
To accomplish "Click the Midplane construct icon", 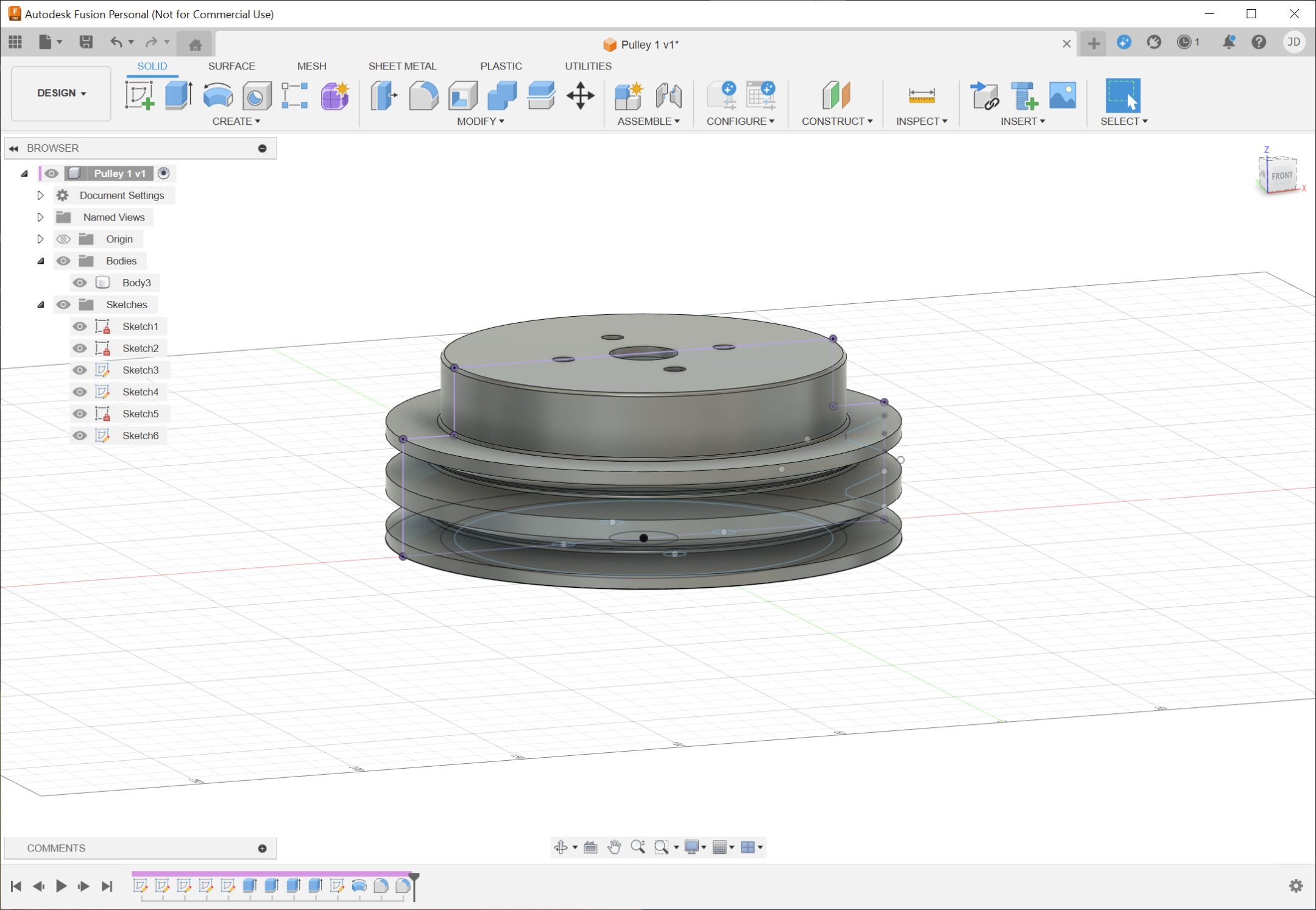I will point(836,96).
